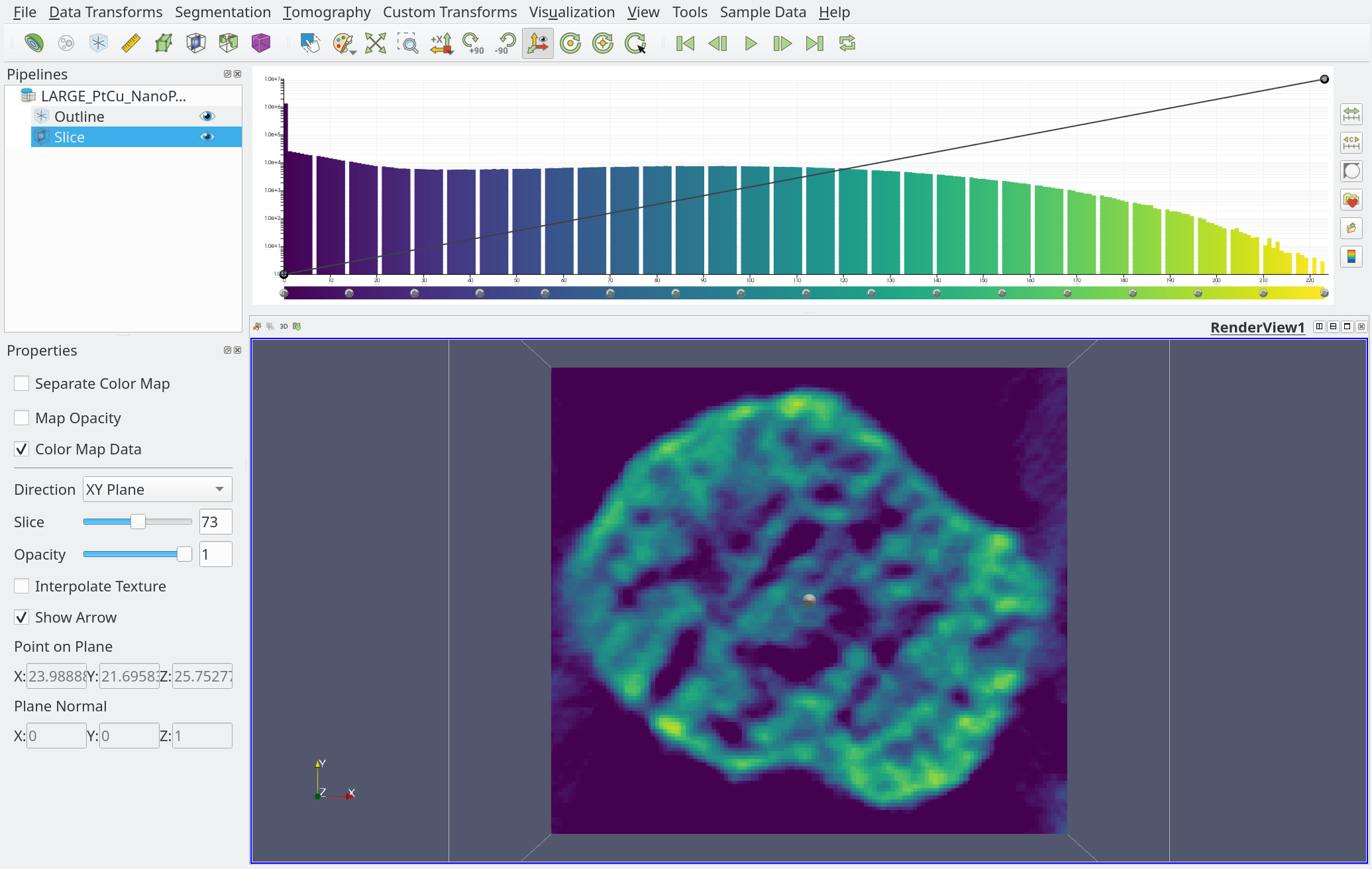
Task: Open the Segmentation menu
Action: 223,12
